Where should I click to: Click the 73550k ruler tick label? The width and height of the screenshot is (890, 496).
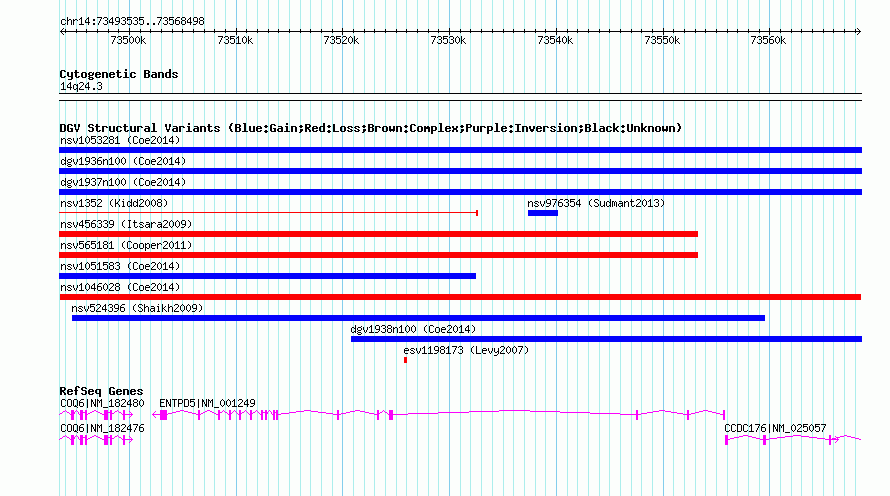(662, 40)
